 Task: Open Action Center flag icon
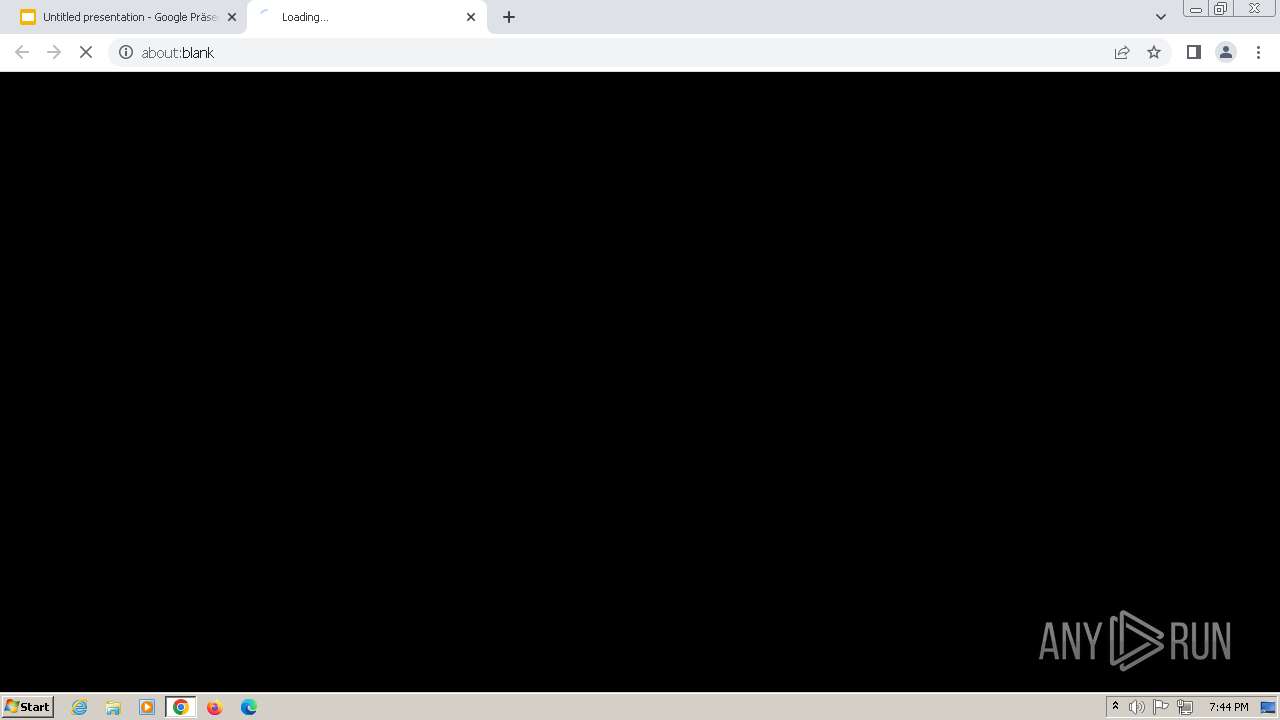1161,707
